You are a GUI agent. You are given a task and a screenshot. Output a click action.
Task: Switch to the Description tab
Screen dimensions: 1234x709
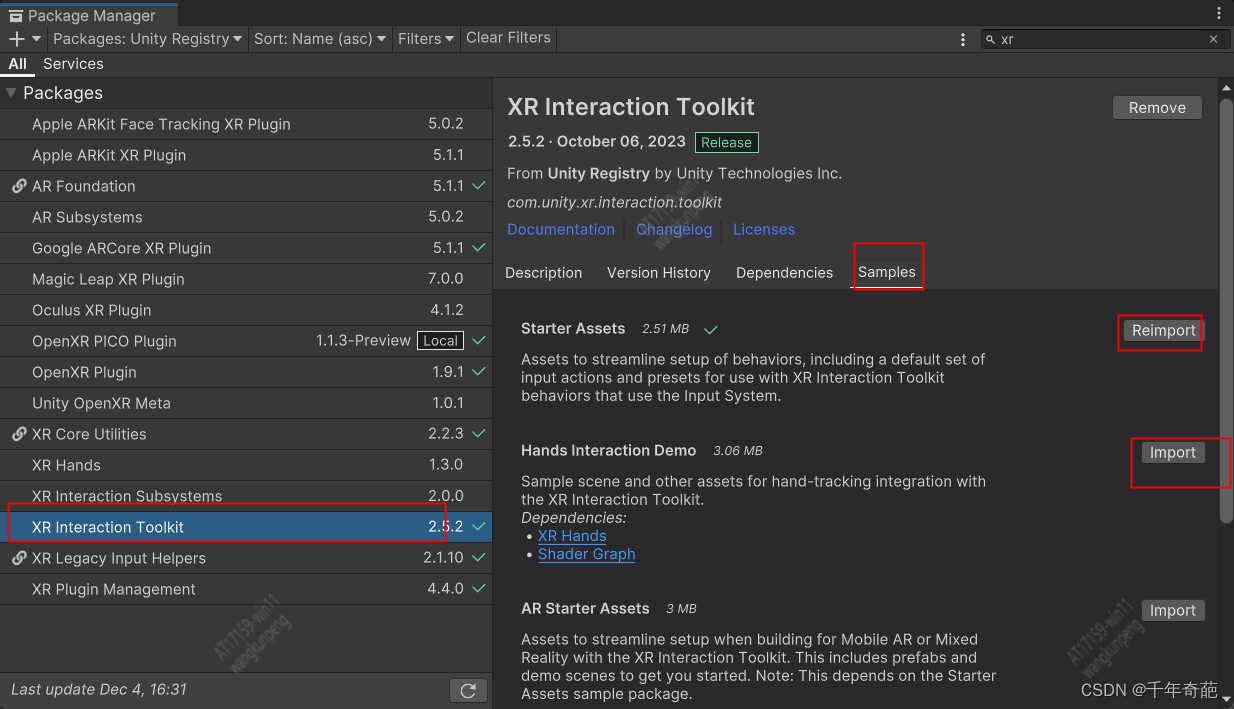coord(544,272)
